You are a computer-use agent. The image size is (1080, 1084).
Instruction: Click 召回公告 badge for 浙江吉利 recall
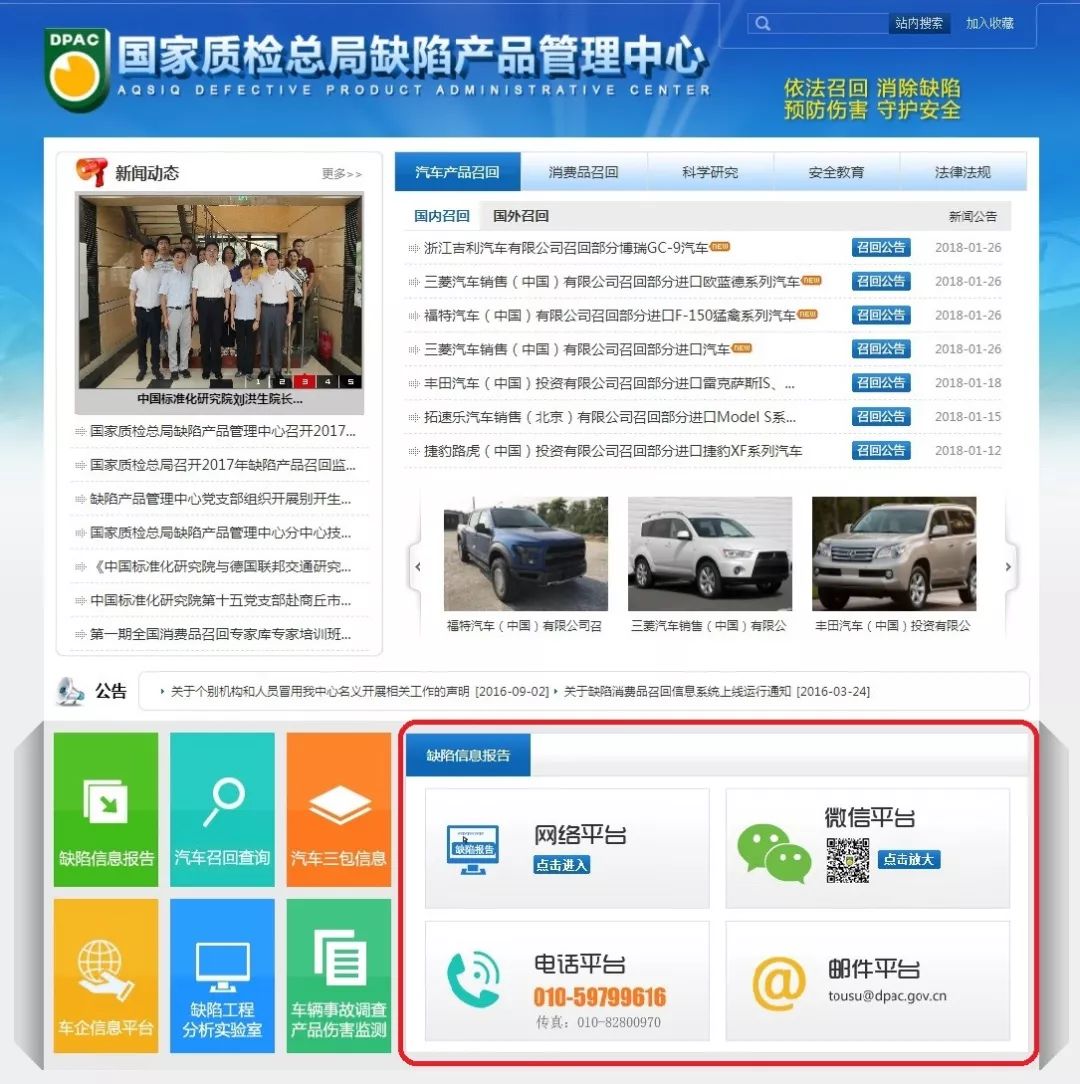tap(881, 247)
